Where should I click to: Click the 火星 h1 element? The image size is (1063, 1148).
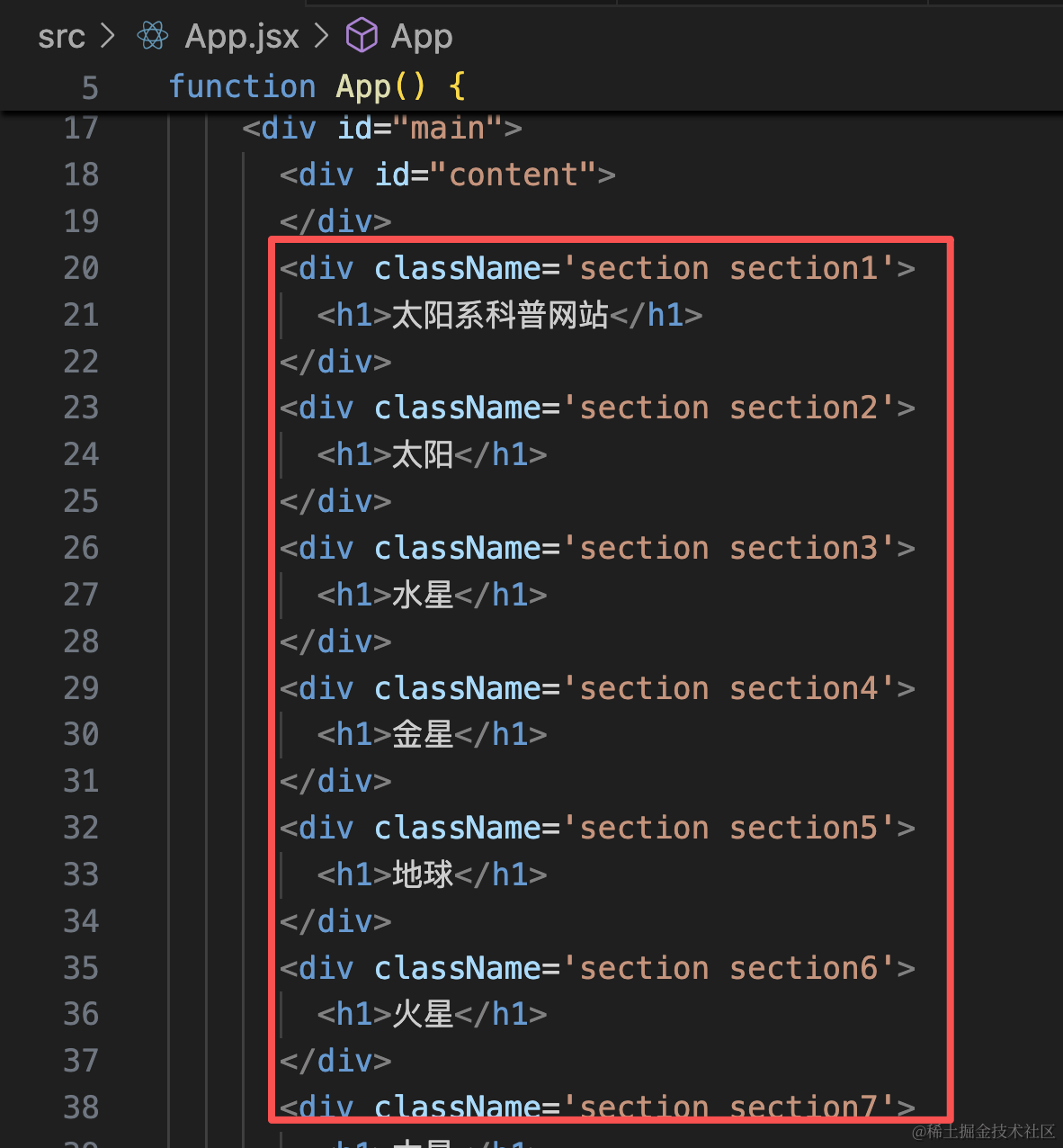432,1014
